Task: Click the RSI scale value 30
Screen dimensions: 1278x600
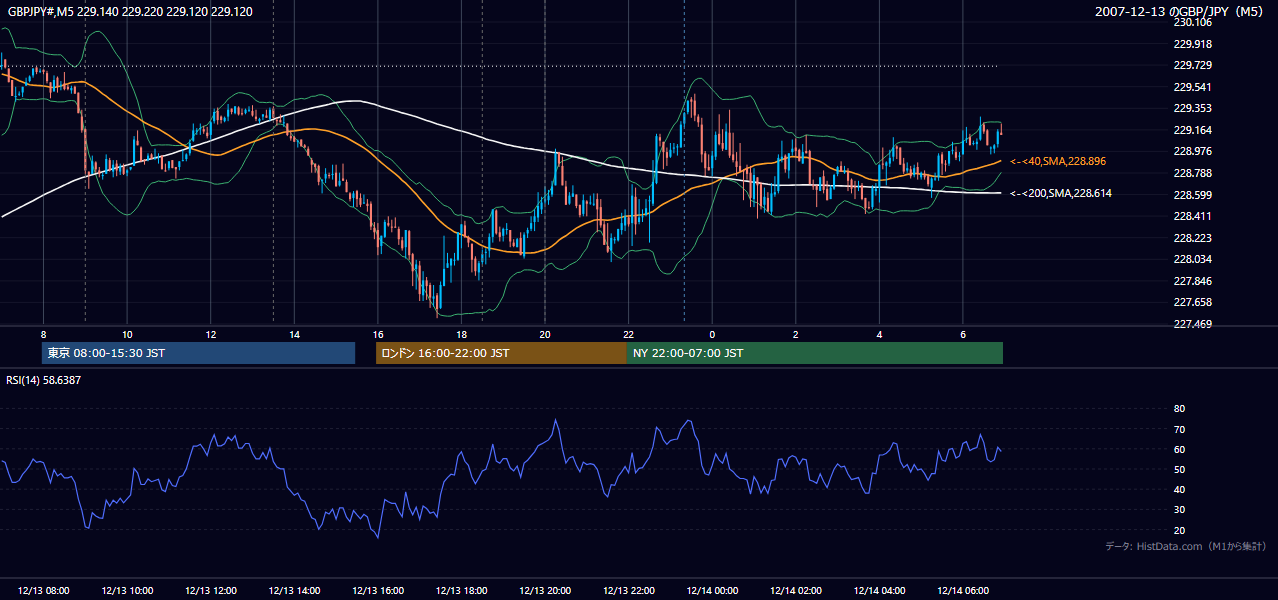Action: tap(1179, 510)
